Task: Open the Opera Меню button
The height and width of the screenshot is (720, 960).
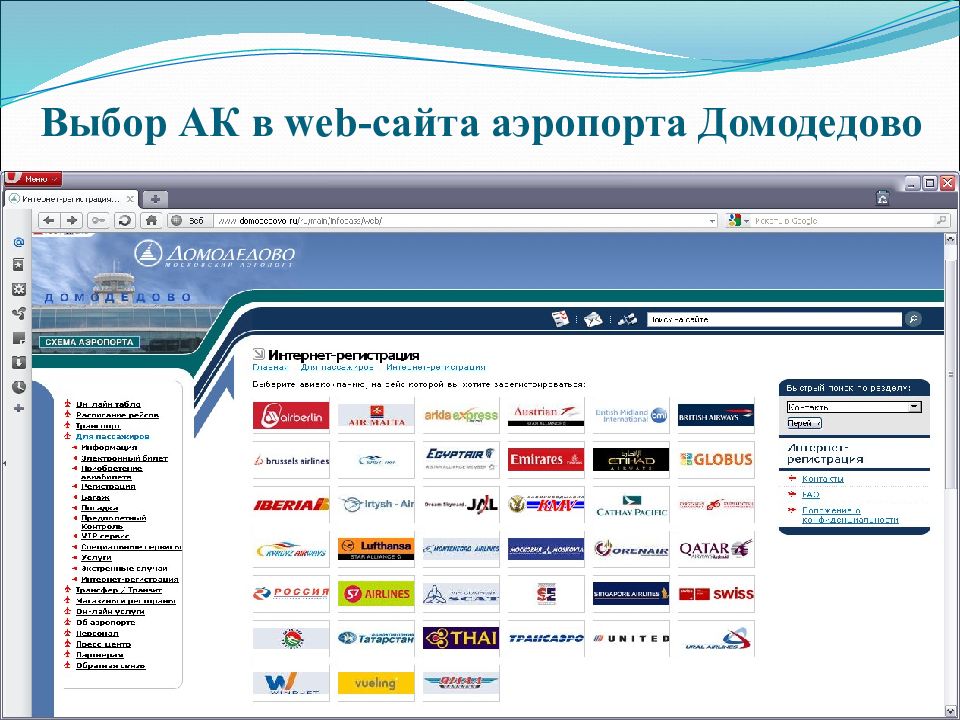Action: pos(34,179)
